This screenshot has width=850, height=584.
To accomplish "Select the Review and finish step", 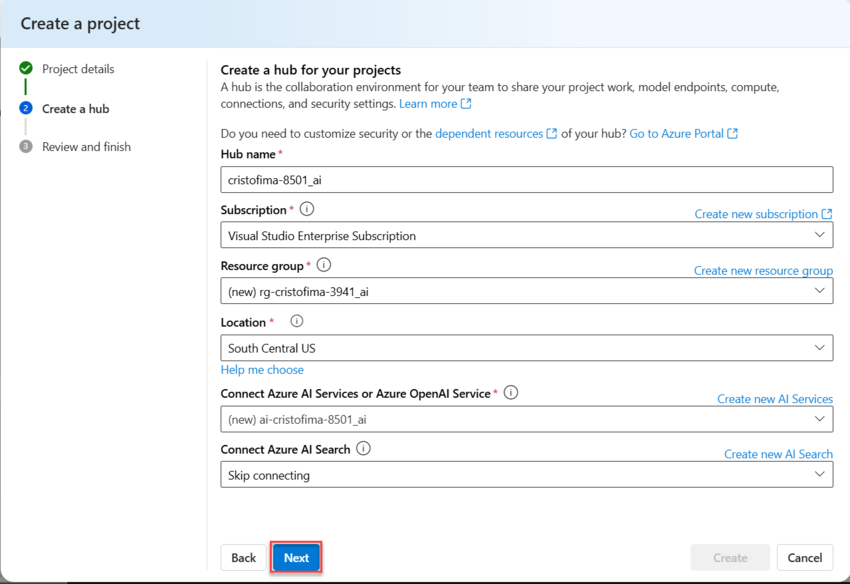I will [x=86, y=147].
